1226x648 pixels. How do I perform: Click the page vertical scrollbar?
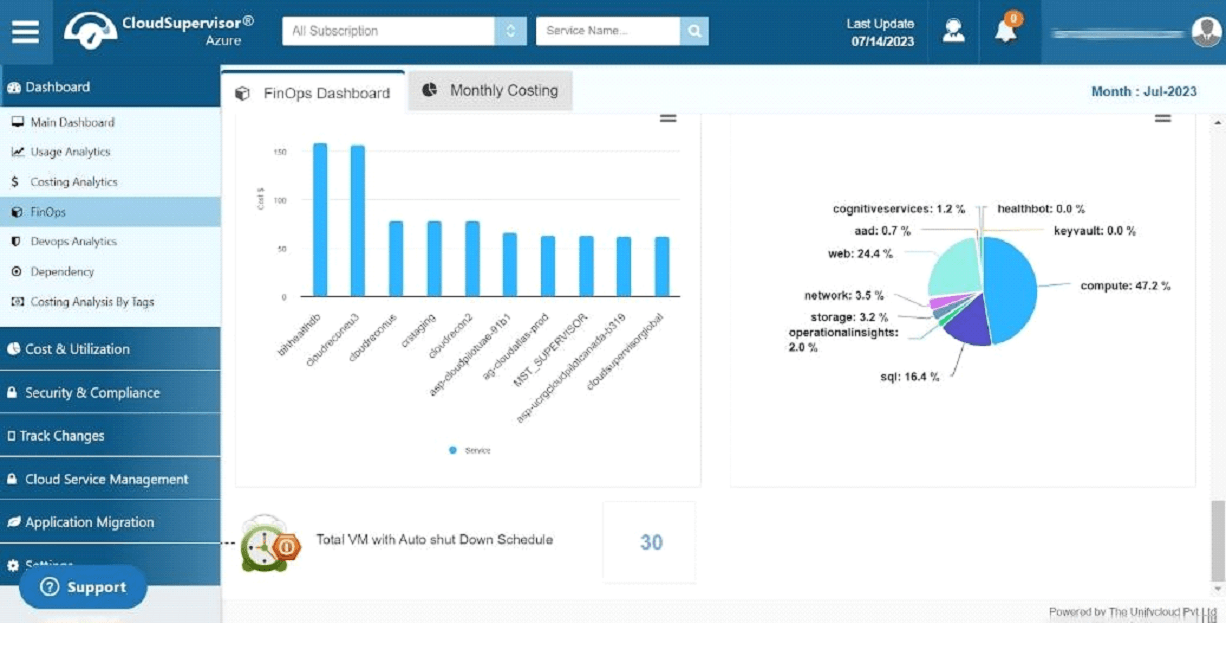(1217, 540)
